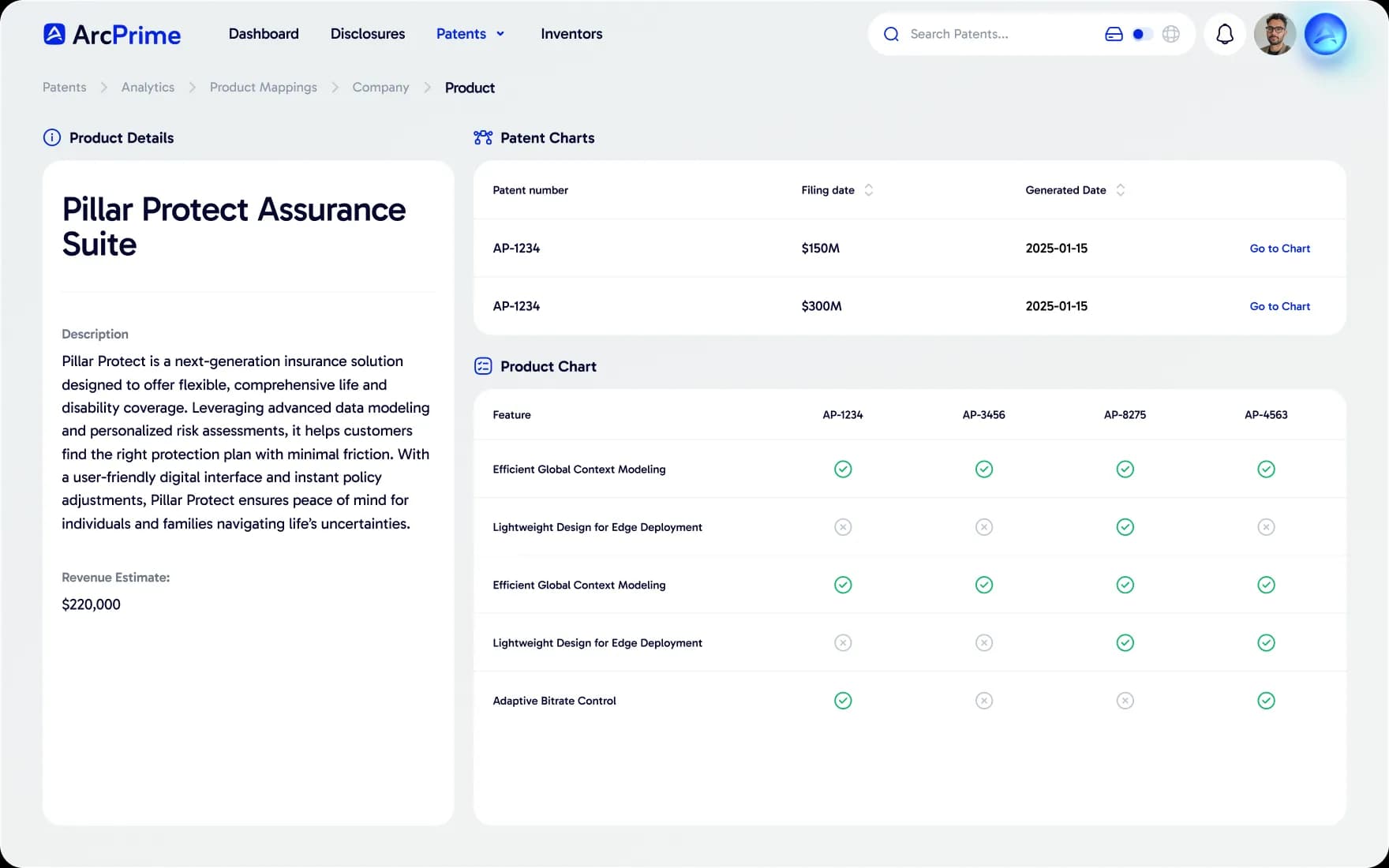Click the AP-3456 column header
Viewport: 1389px width, 868px height.
point(984,415)
